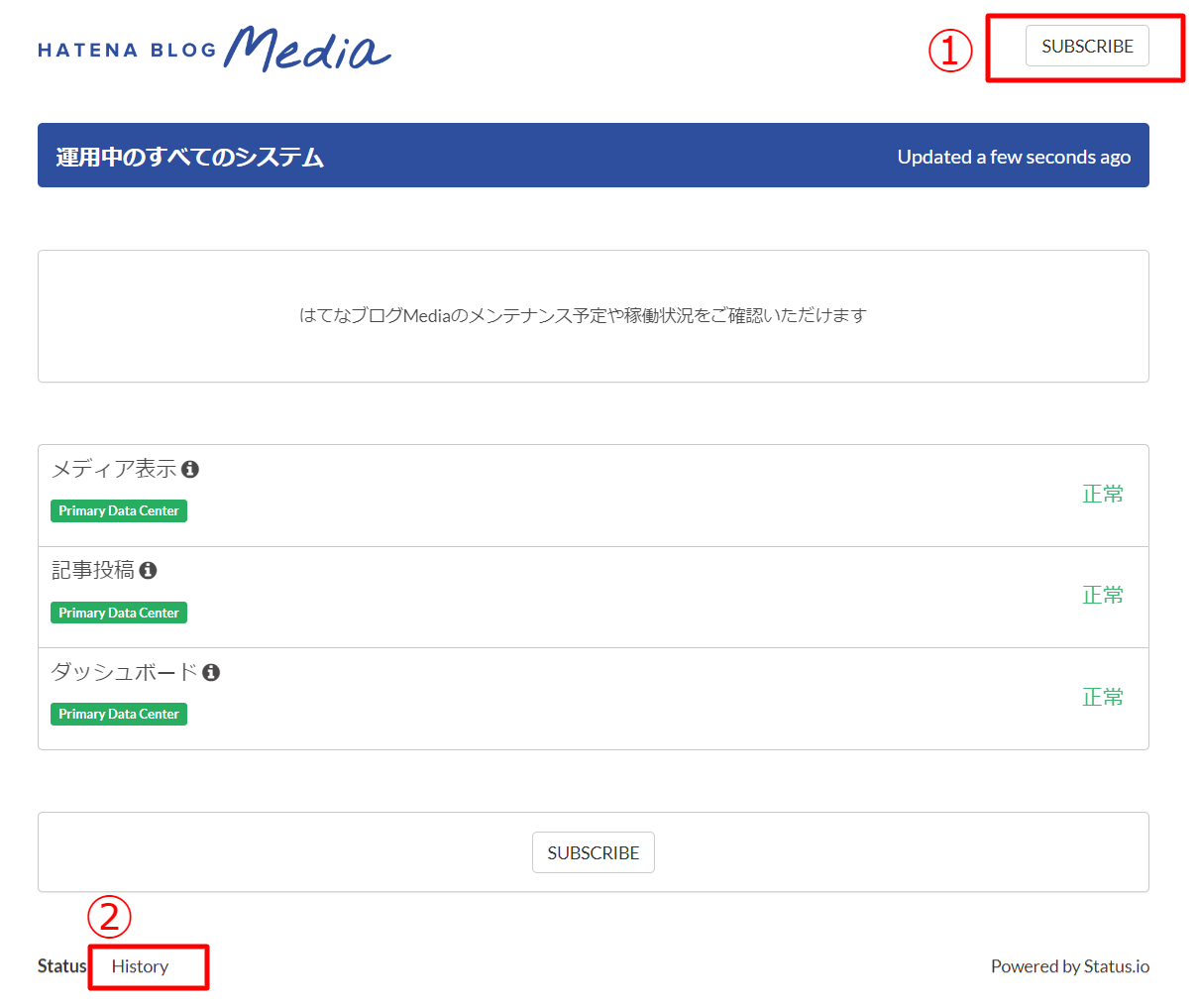Click the 運用中のすべてのシステム banner title
1198x1008 pixels.
[190, 158]
